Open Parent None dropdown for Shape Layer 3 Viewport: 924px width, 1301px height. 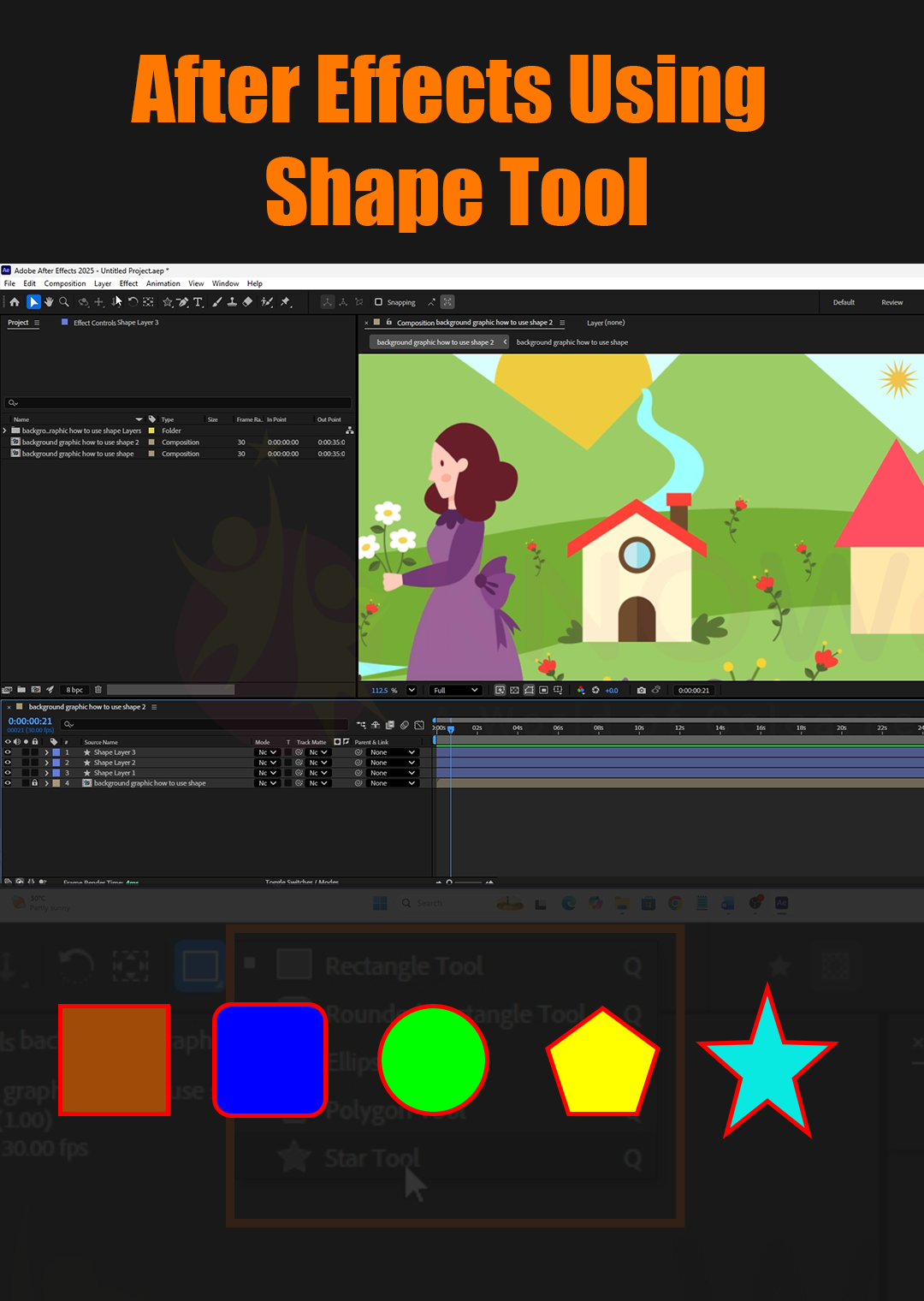pyautogui.click(x=393, y=752)
